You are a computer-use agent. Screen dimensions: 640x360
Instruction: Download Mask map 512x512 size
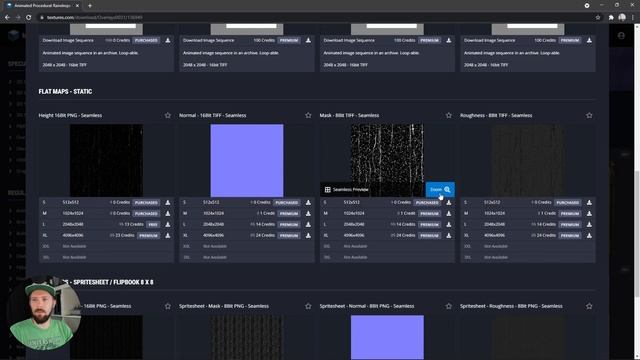click(x=449, y=202)
